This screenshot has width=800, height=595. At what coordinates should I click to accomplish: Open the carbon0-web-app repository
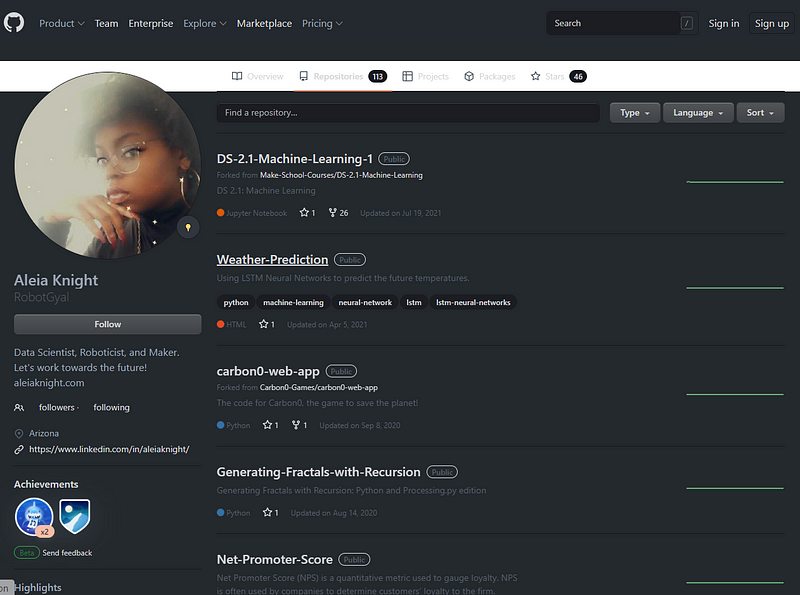coord(268,371)
